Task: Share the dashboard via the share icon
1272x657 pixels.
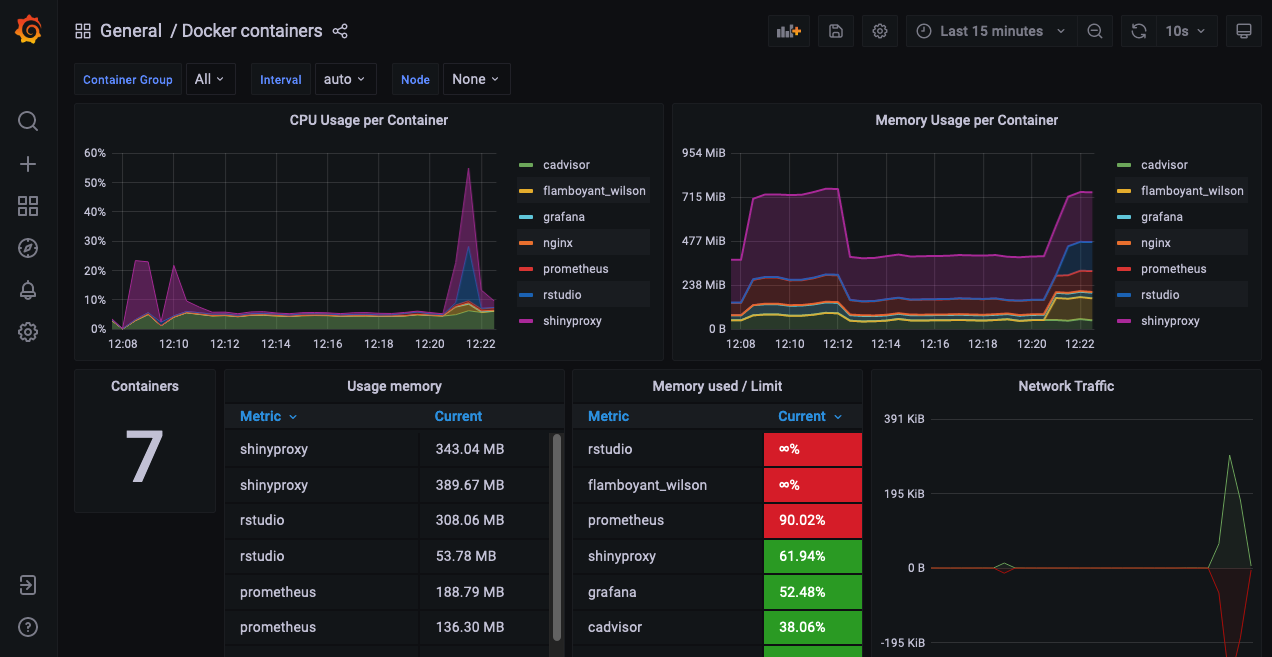Action: coord(340,31)
